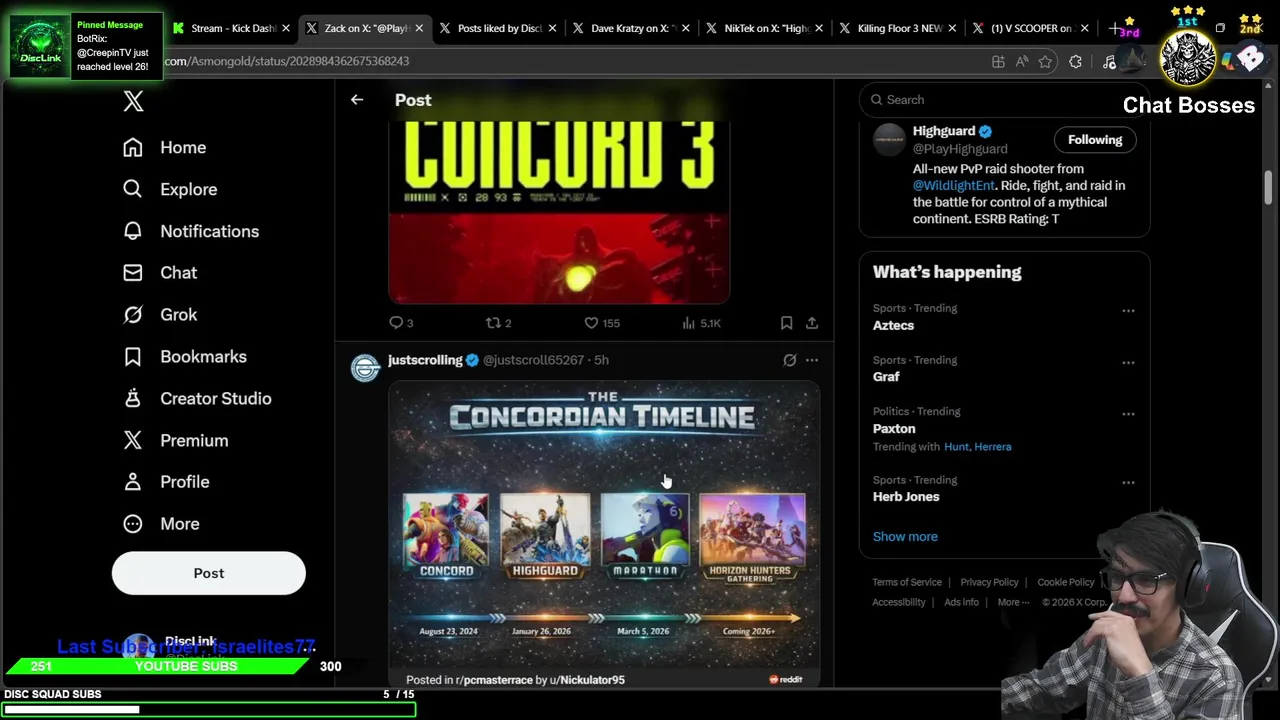
Task: Click the browser address bar URL
Action: click(x=286, y=61)
